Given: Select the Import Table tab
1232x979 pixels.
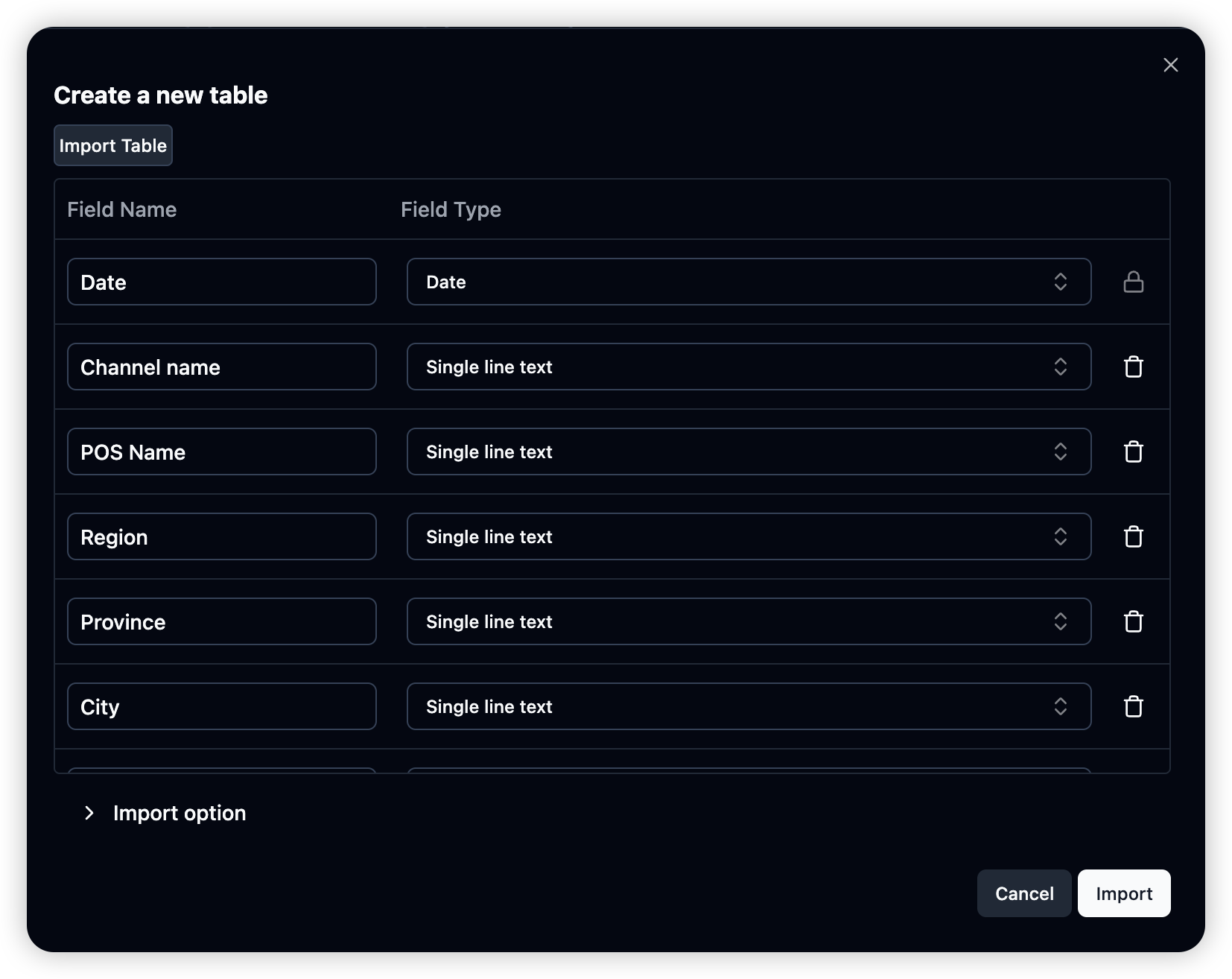Looking at the screenshot, I should [113, 145].
